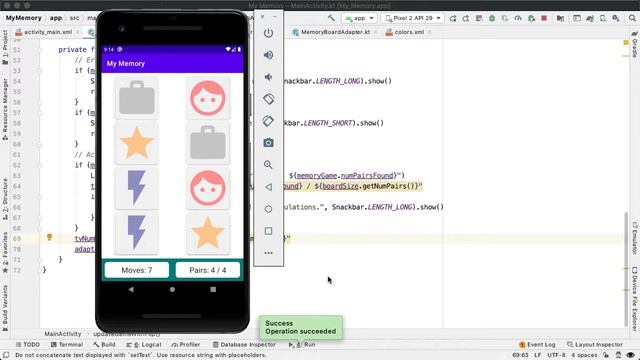Click the emulator zoom magnifier icon
This screenshot has height=360, width=640.
[268, 165]
